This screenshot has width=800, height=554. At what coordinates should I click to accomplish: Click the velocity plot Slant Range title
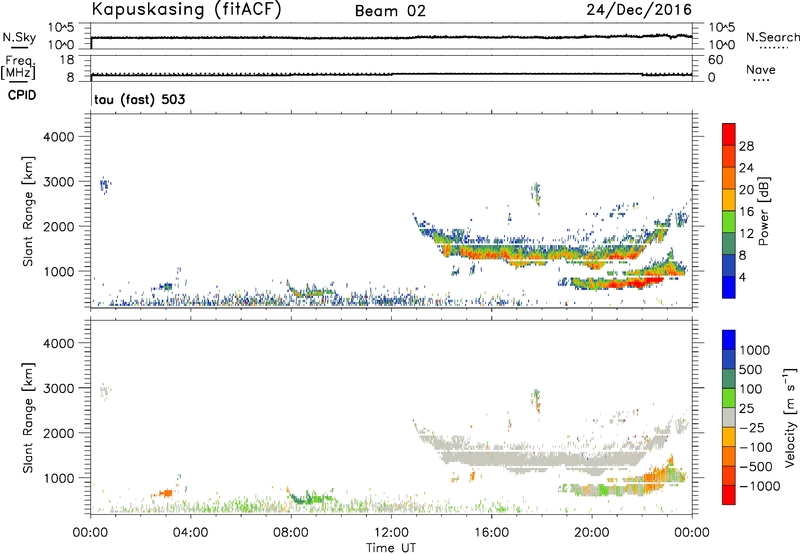(28, 418)
